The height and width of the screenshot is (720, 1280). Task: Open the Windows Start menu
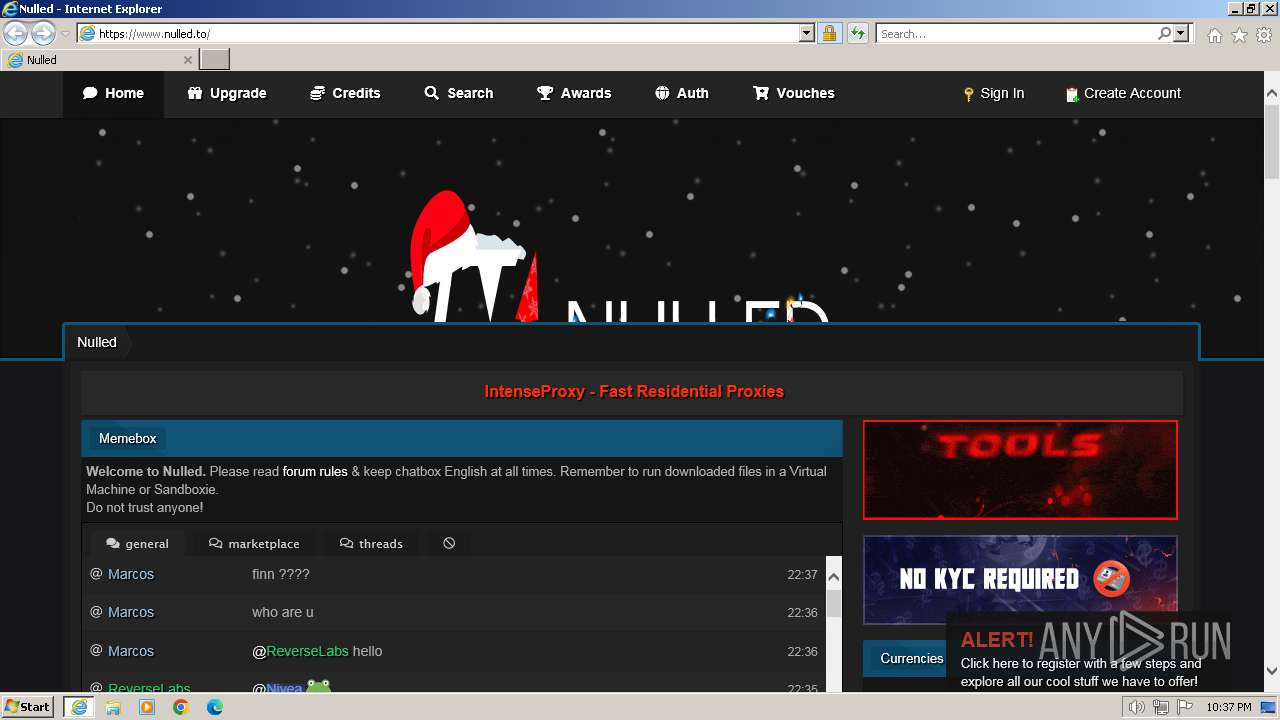[x=28, y=707]
